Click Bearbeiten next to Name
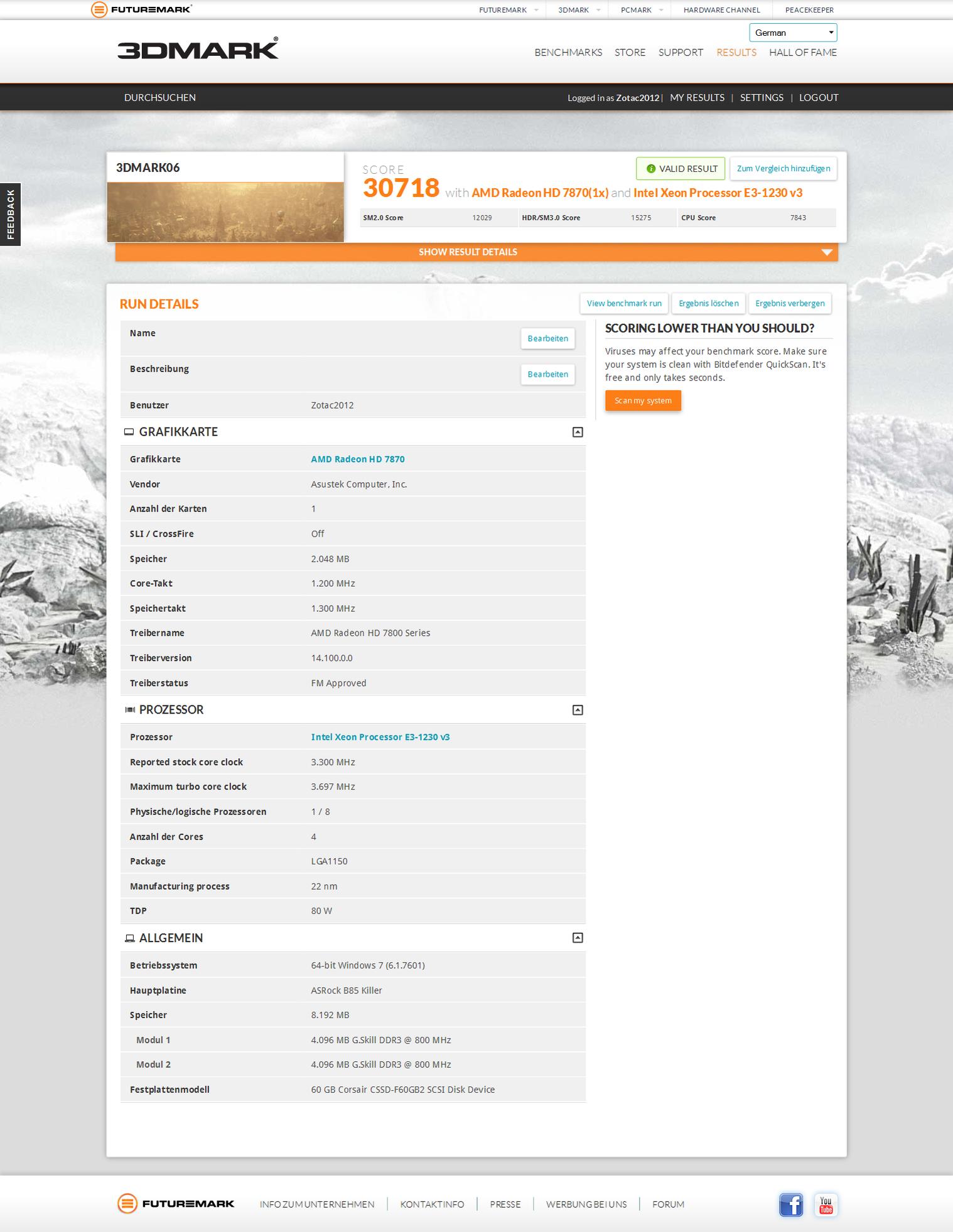This screenshot has width=953, height=1232. tap(547, 338)
